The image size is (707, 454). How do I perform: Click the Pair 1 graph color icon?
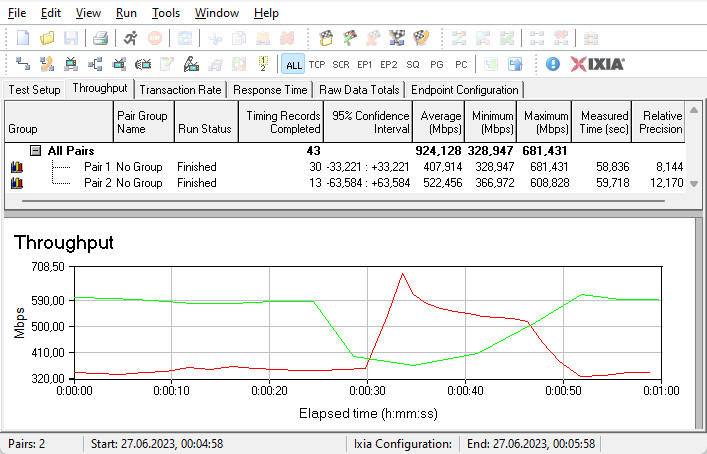[x=17, y=167]
